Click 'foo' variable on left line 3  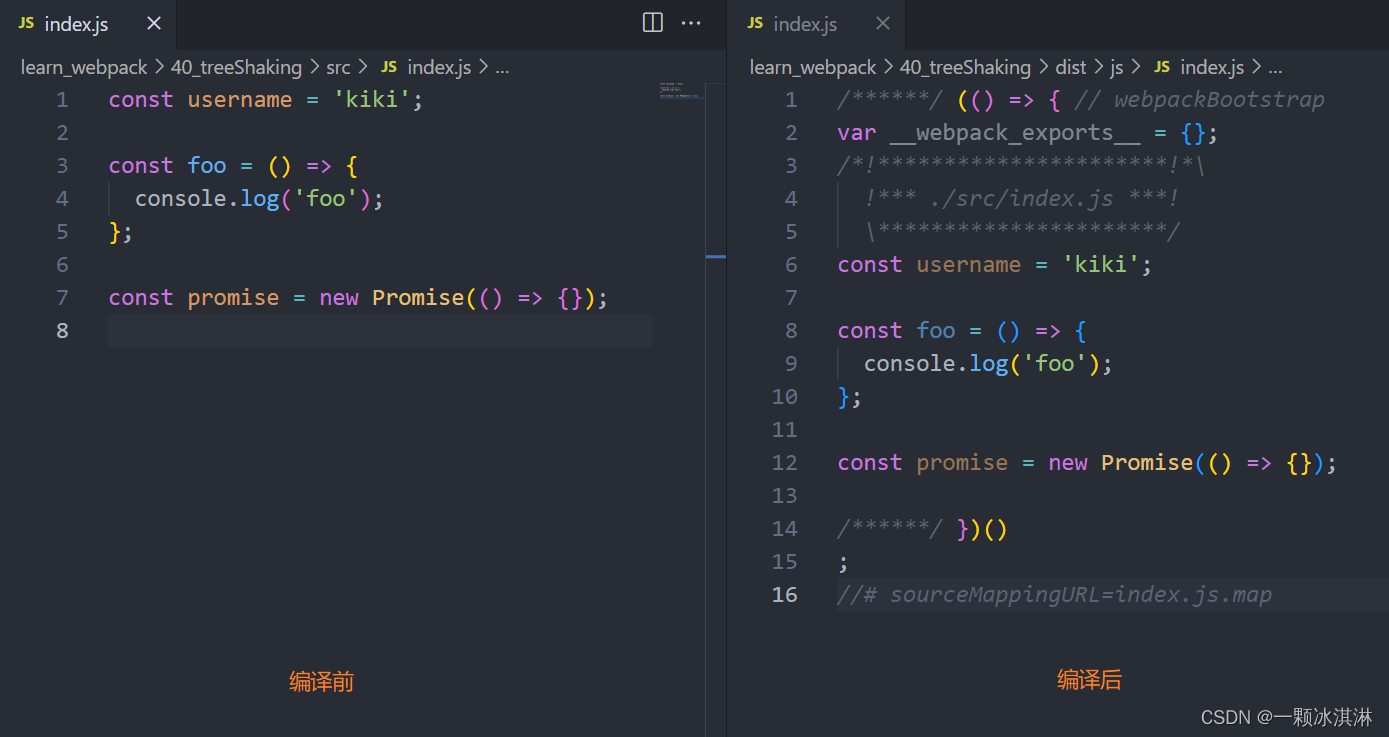coord(207,165)
